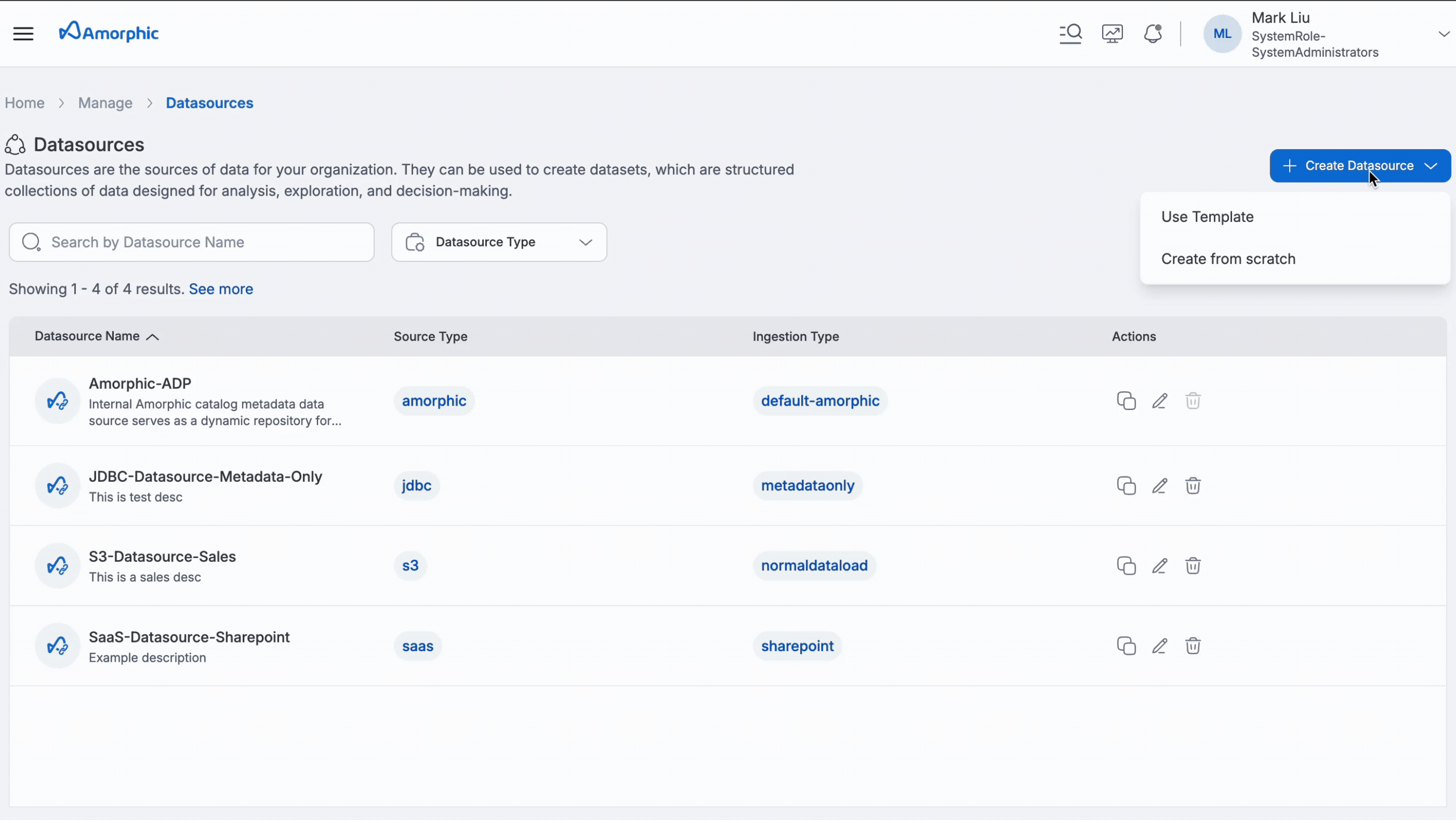Delete the S3-Datasource-Sales datasource
Image resolution: width=1456 pixels, height=820 pixels.
click(x=1193, y=565)
